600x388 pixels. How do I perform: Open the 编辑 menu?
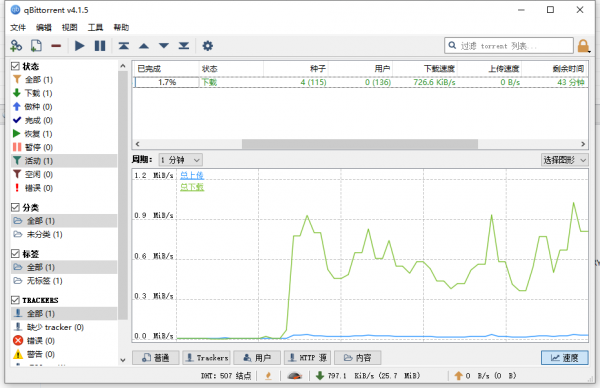pyautogui.click(x=44, y=27)
